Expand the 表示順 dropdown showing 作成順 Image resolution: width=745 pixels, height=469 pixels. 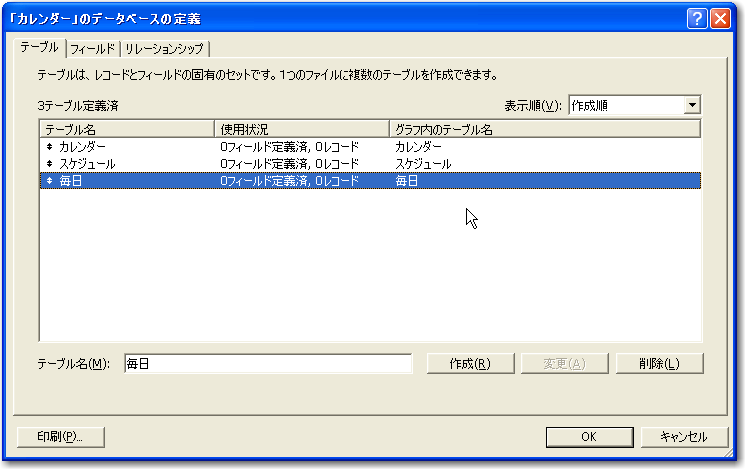point(692,105)
